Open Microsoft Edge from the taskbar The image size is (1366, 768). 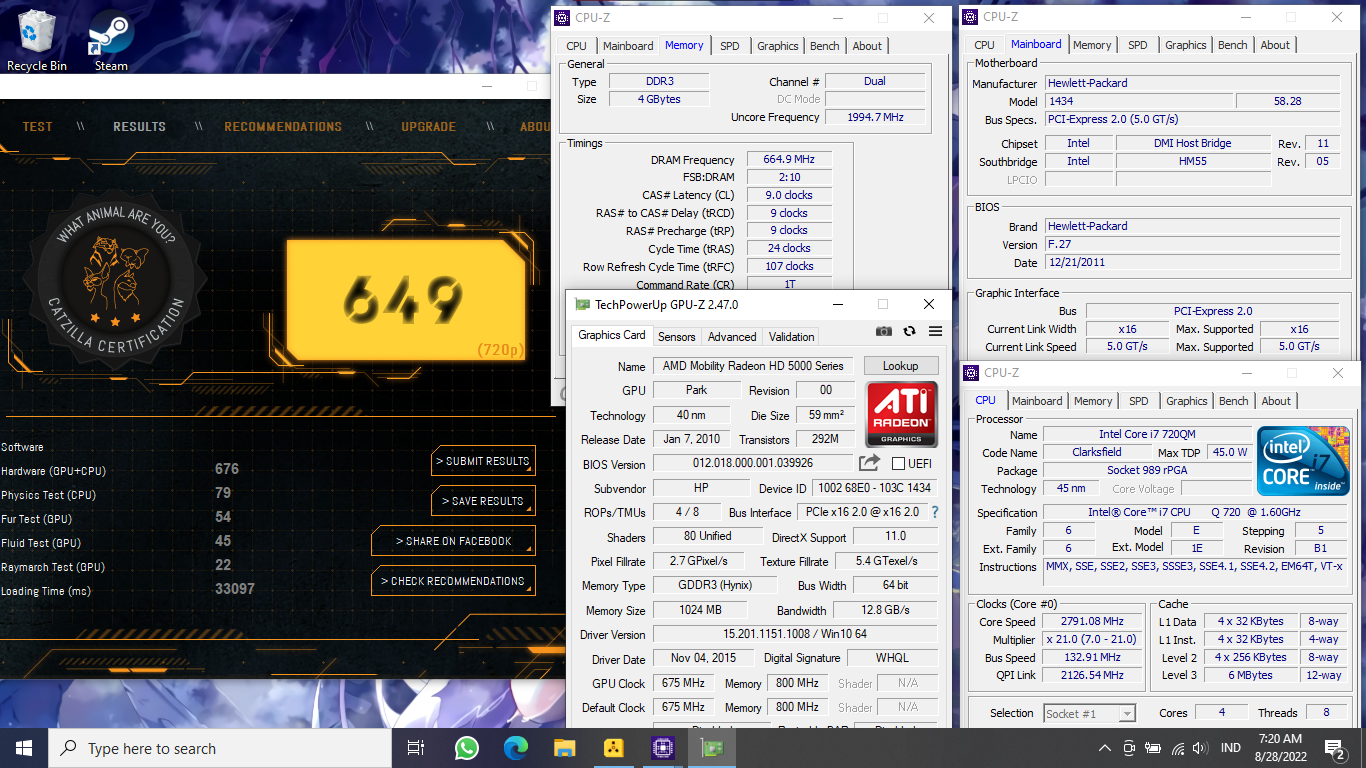click(x=515, y=748)
